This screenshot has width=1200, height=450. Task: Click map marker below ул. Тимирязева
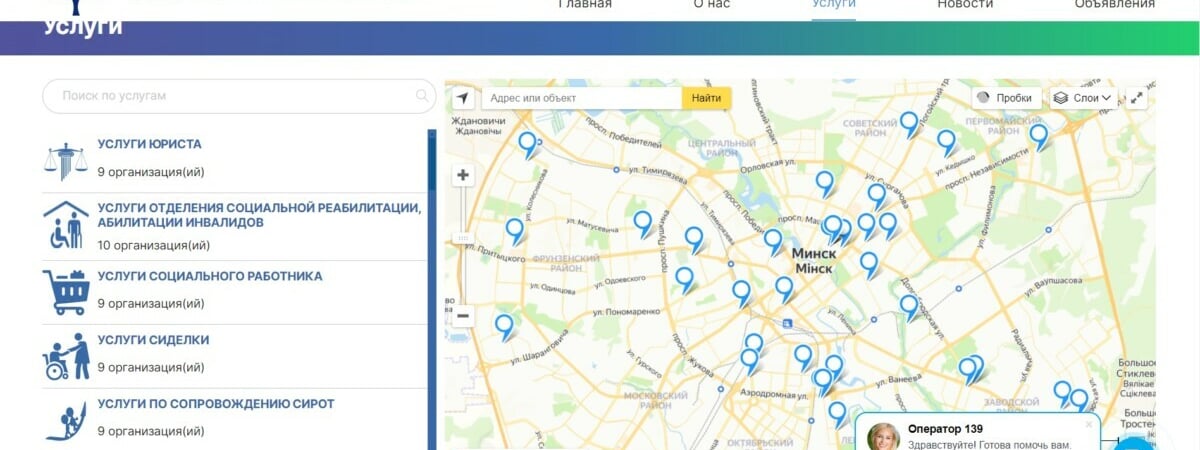pos(643,223)
